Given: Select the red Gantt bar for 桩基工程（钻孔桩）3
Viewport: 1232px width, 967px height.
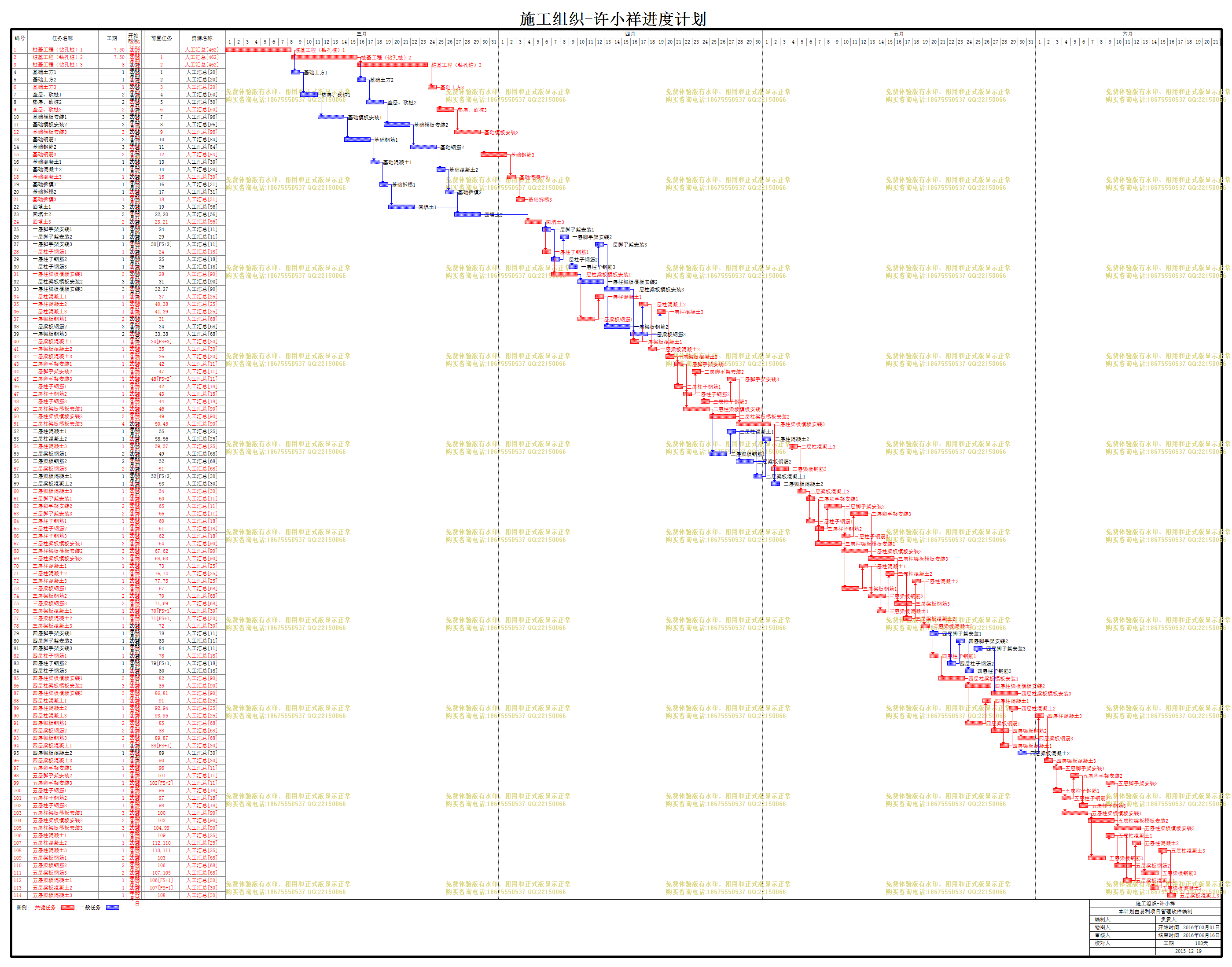Looking at the screenshot, I should point(392,65).
